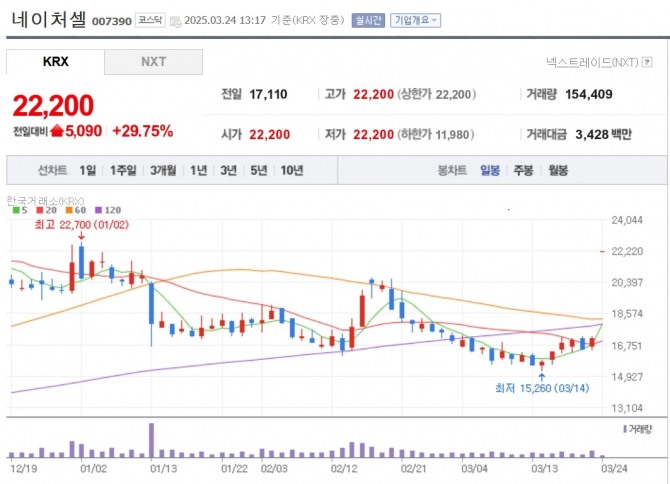Click the 13,104 price axis label
The image size is (670, 484).
coord(627,408)
